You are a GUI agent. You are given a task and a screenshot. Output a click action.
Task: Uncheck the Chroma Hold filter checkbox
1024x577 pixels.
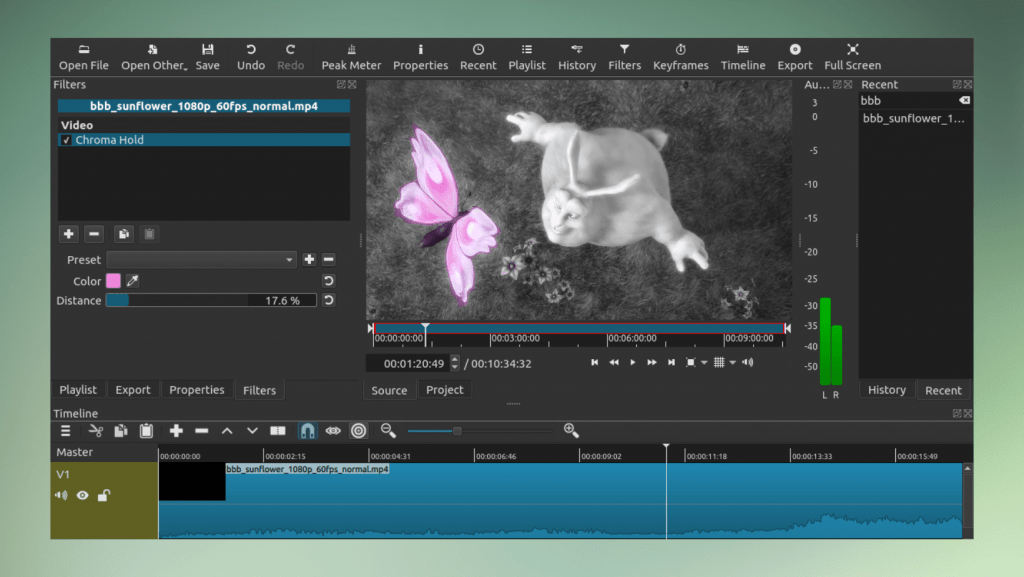[66, 140]
